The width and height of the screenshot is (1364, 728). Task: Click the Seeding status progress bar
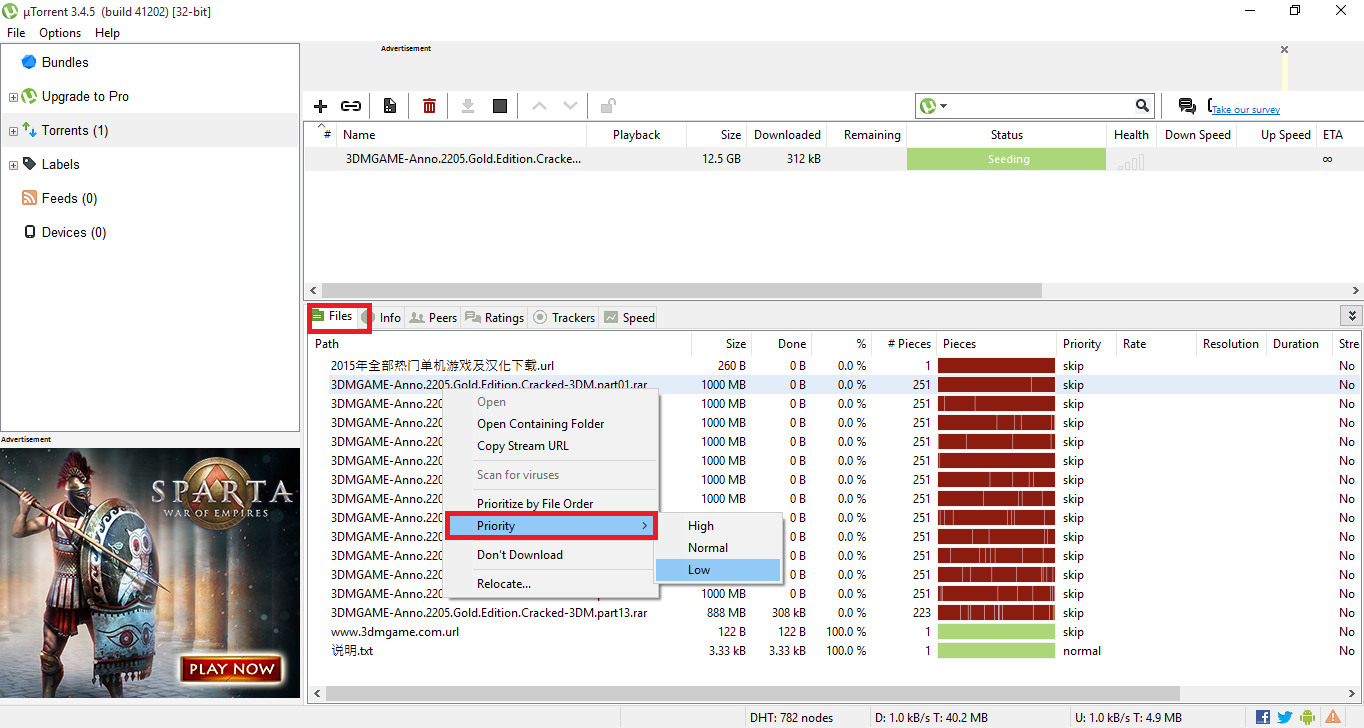coord(1006,158)
